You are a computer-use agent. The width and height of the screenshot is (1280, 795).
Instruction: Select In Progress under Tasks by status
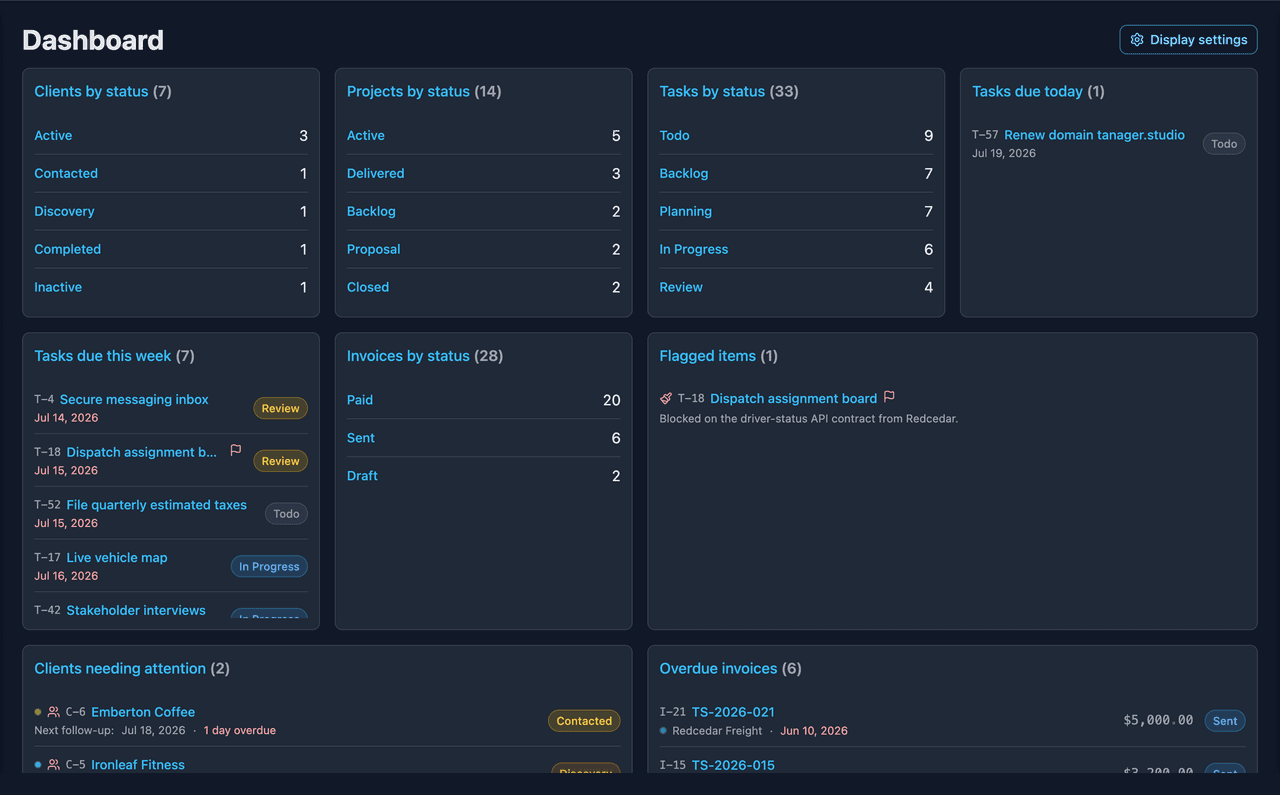pos(694,250)
